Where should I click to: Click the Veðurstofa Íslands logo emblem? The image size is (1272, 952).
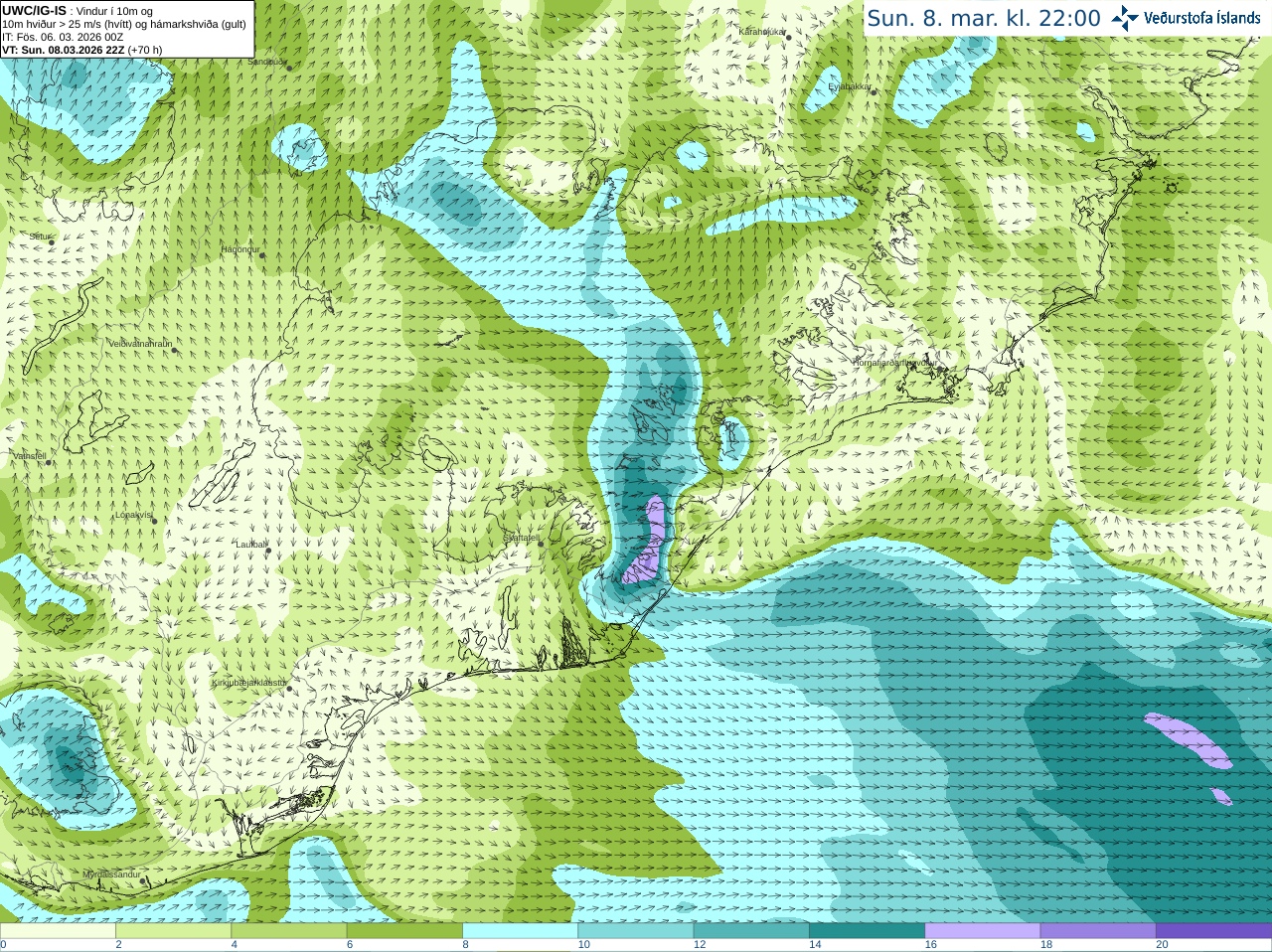1125,17
